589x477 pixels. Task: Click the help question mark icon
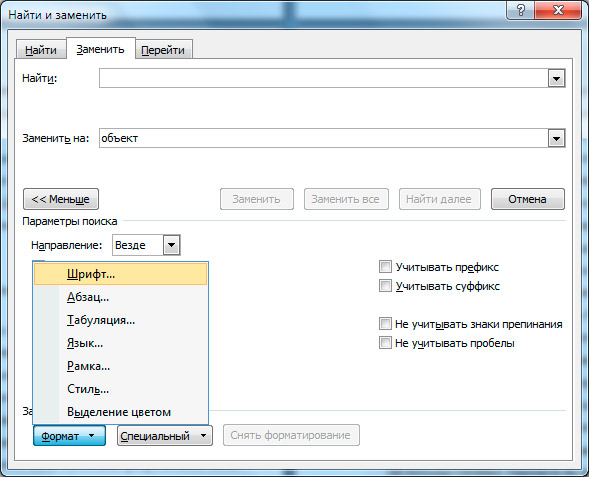(521, 10)
